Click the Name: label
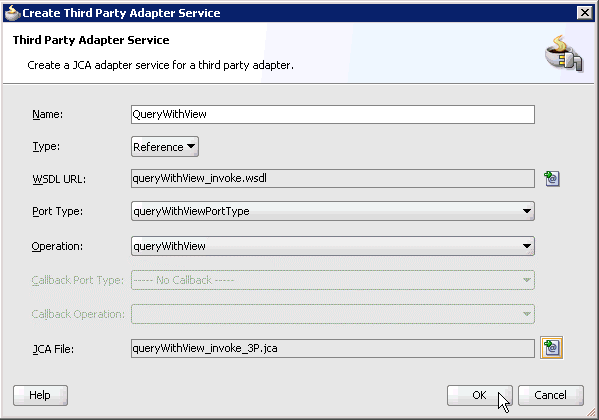The image size is (599, 420). pos(47,114)
